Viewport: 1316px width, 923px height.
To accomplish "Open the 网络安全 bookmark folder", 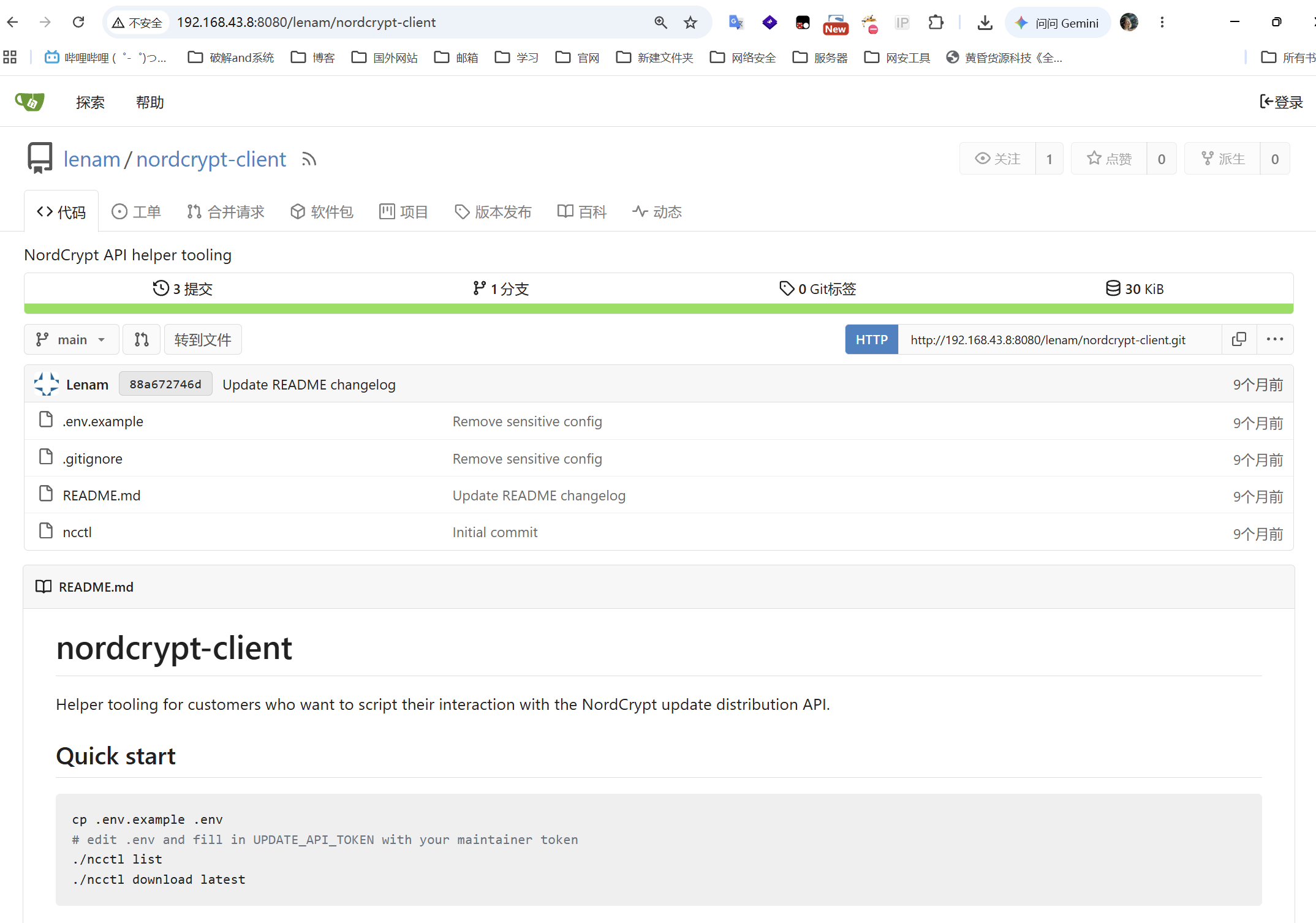I will (743, 58).
